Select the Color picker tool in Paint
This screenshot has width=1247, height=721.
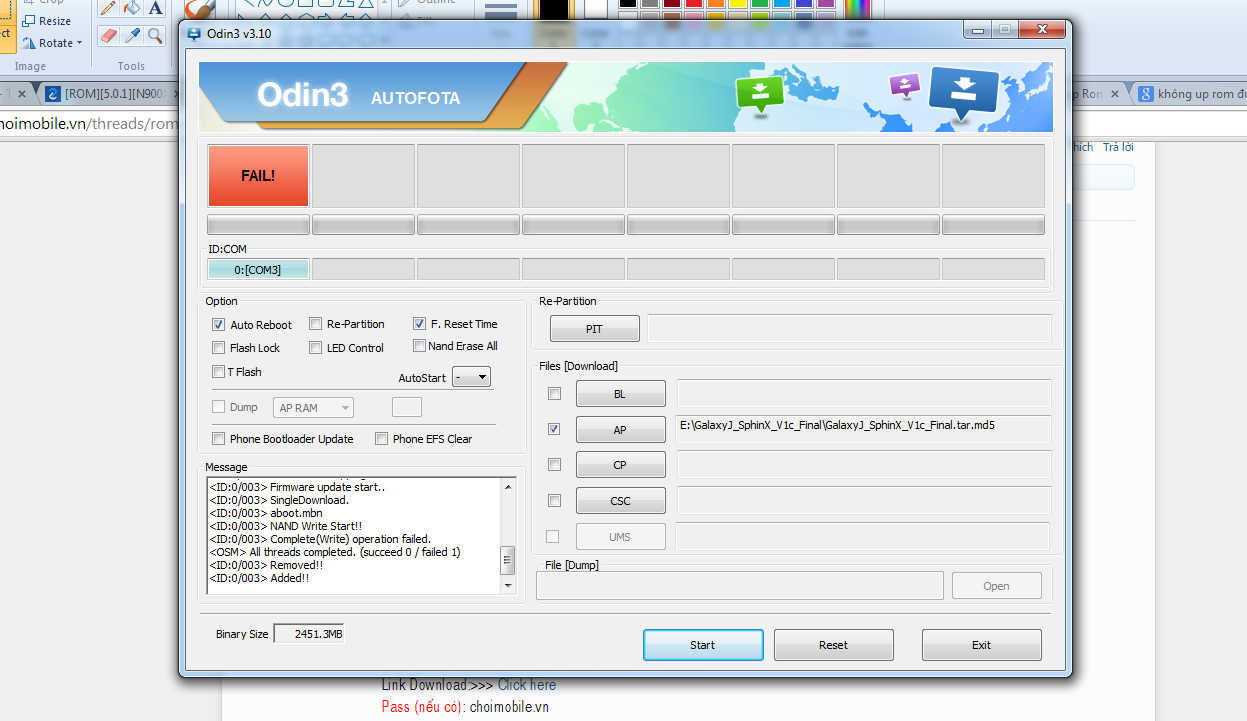(x=132, y=36)
